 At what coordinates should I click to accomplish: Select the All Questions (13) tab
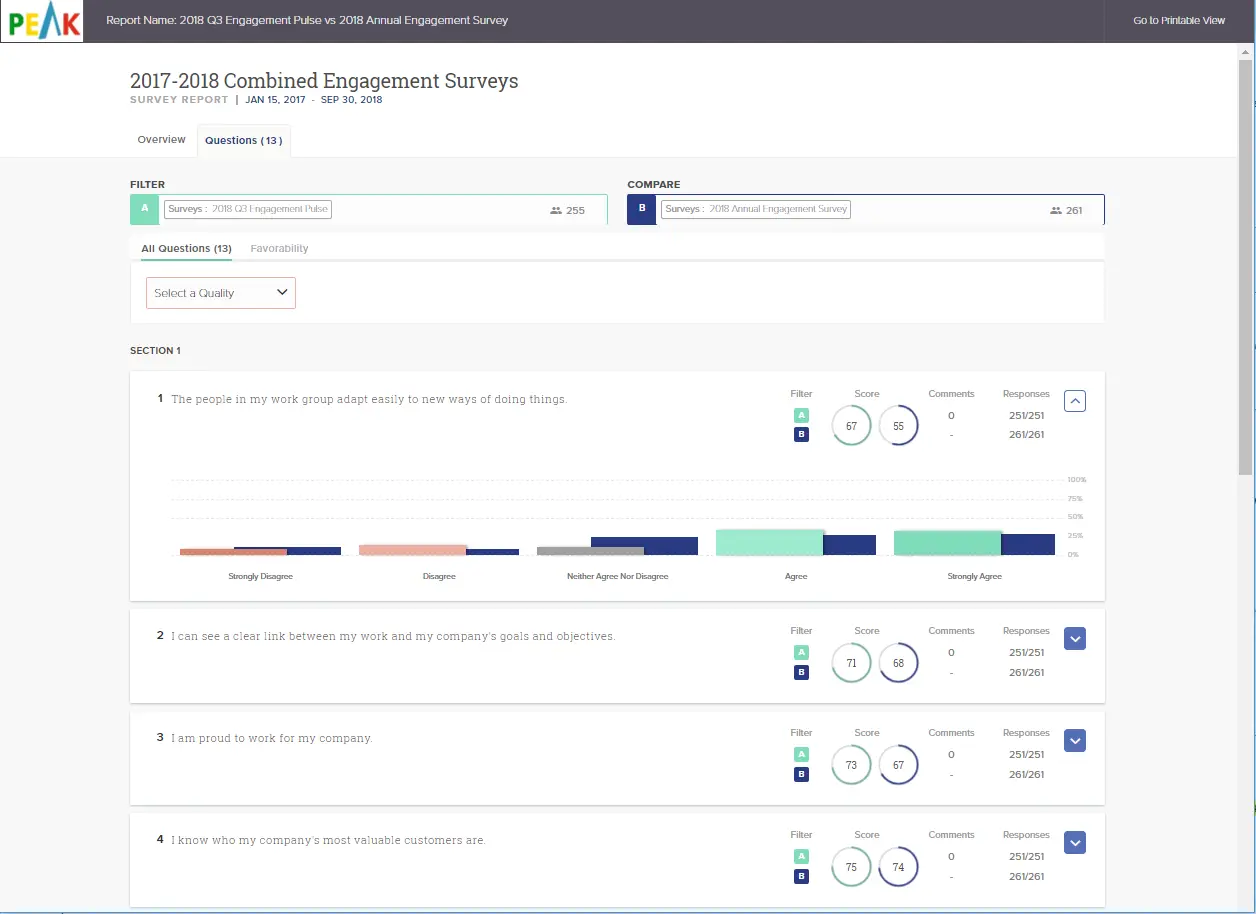coord(186,248)
